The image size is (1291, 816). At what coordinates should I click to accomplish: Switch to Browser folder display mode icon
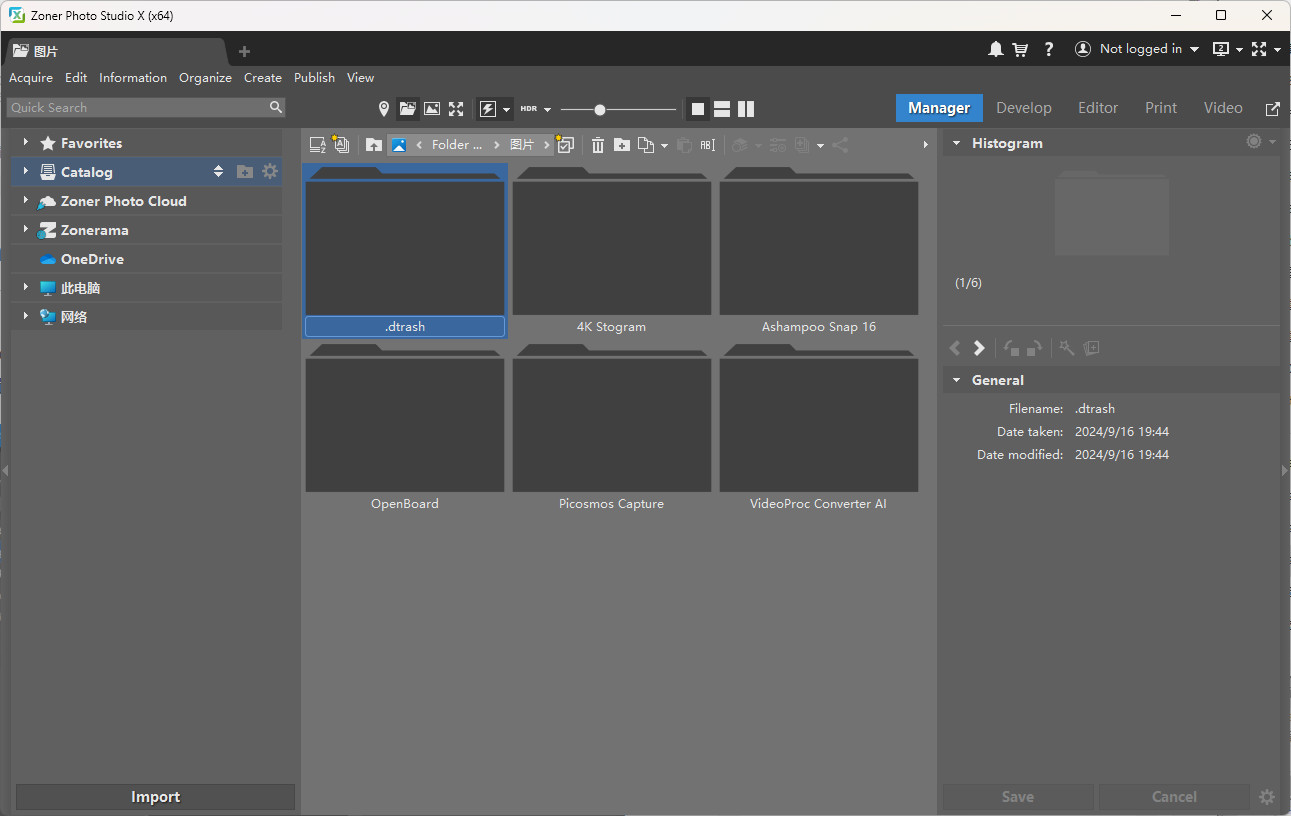408,108
